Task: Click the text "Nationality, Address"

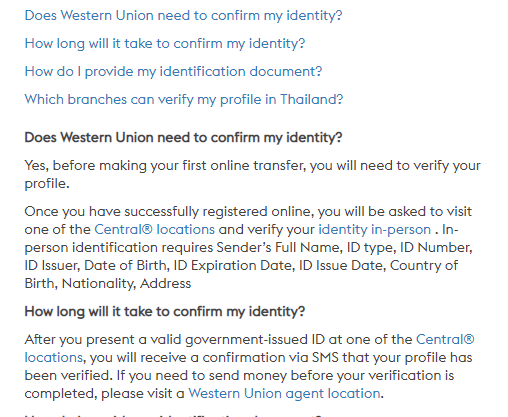Action: pyautogui.click(x=127, y=284)
